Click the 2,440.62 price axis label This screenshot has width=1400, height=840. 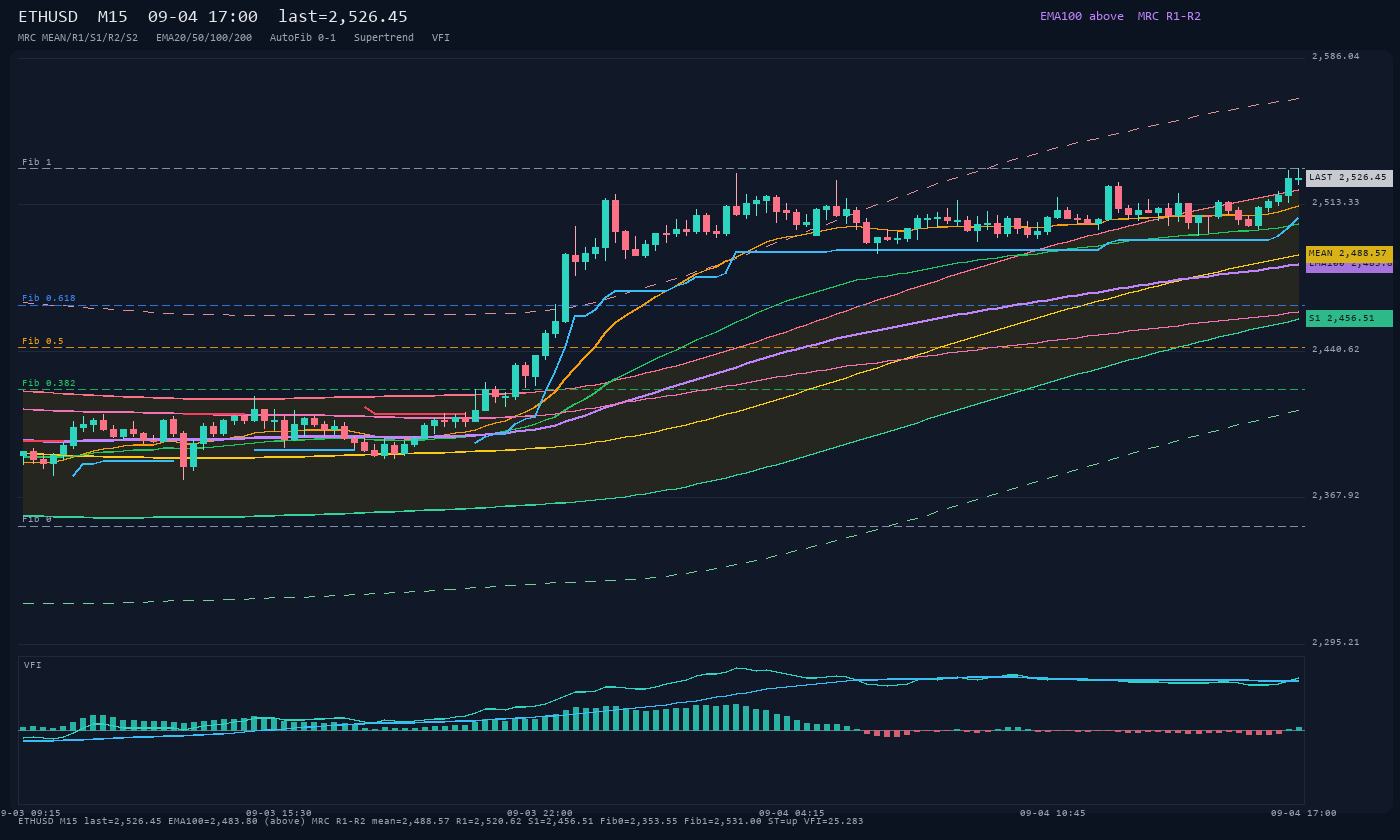(1336, 349)
